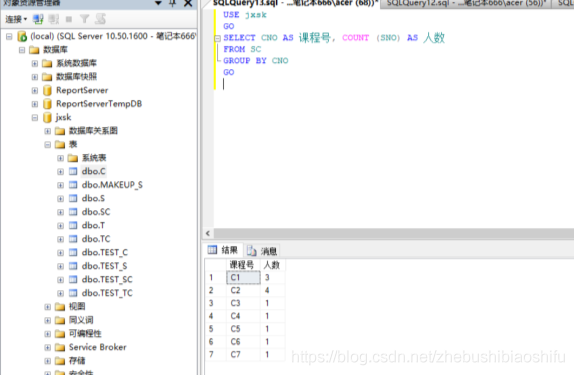Click the 人数 column header
The image size is (574, 375).
pyautogui.click(x=272, y=265)
